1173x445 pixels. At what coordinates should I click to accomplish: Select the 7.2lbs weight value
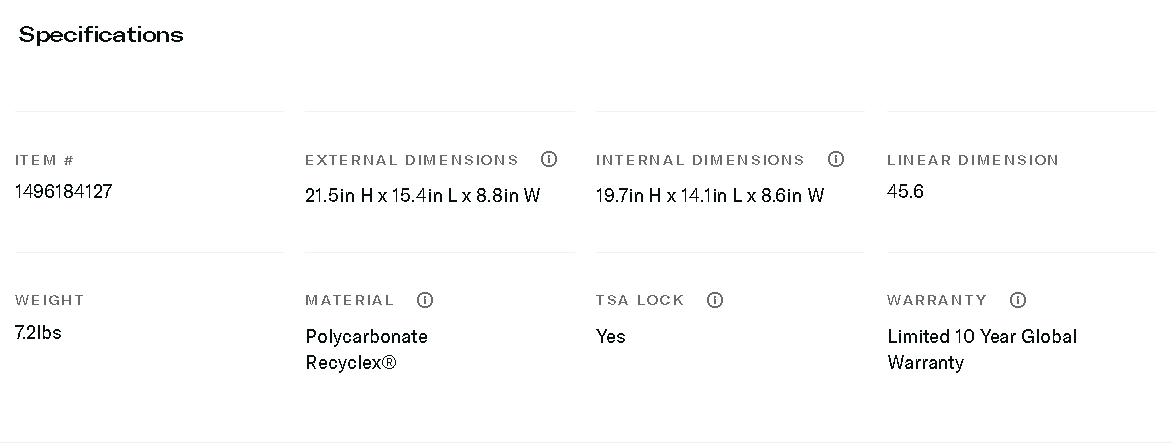[38, 333]
